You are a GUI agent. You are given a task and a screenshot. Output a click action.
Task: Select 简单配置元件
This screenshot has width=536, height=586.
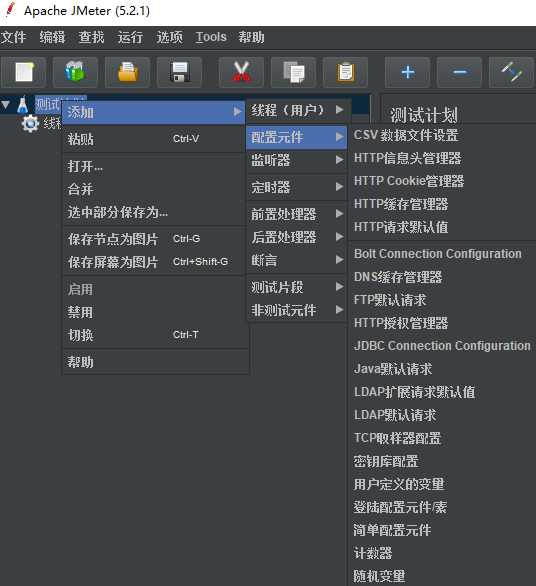392,530
